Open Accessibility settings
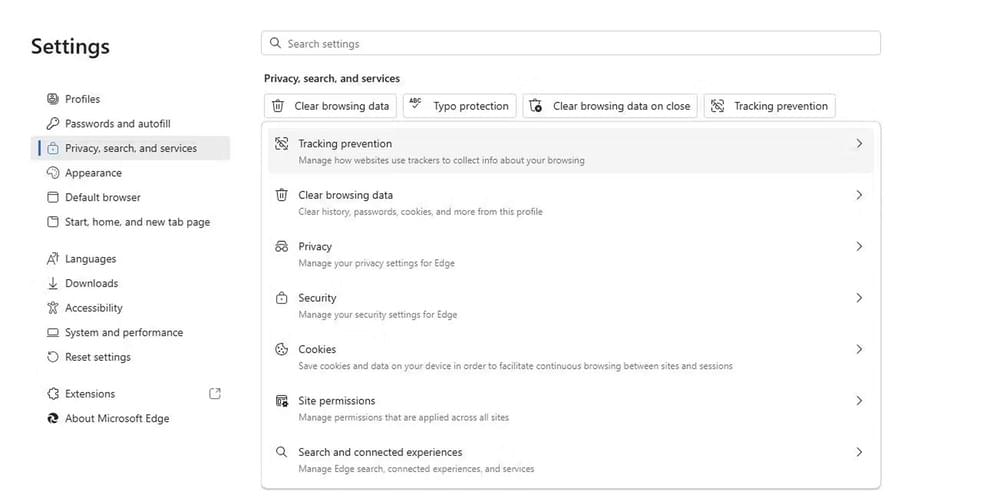The height and width of the screenshot is (501, 1000). point(130,308)
